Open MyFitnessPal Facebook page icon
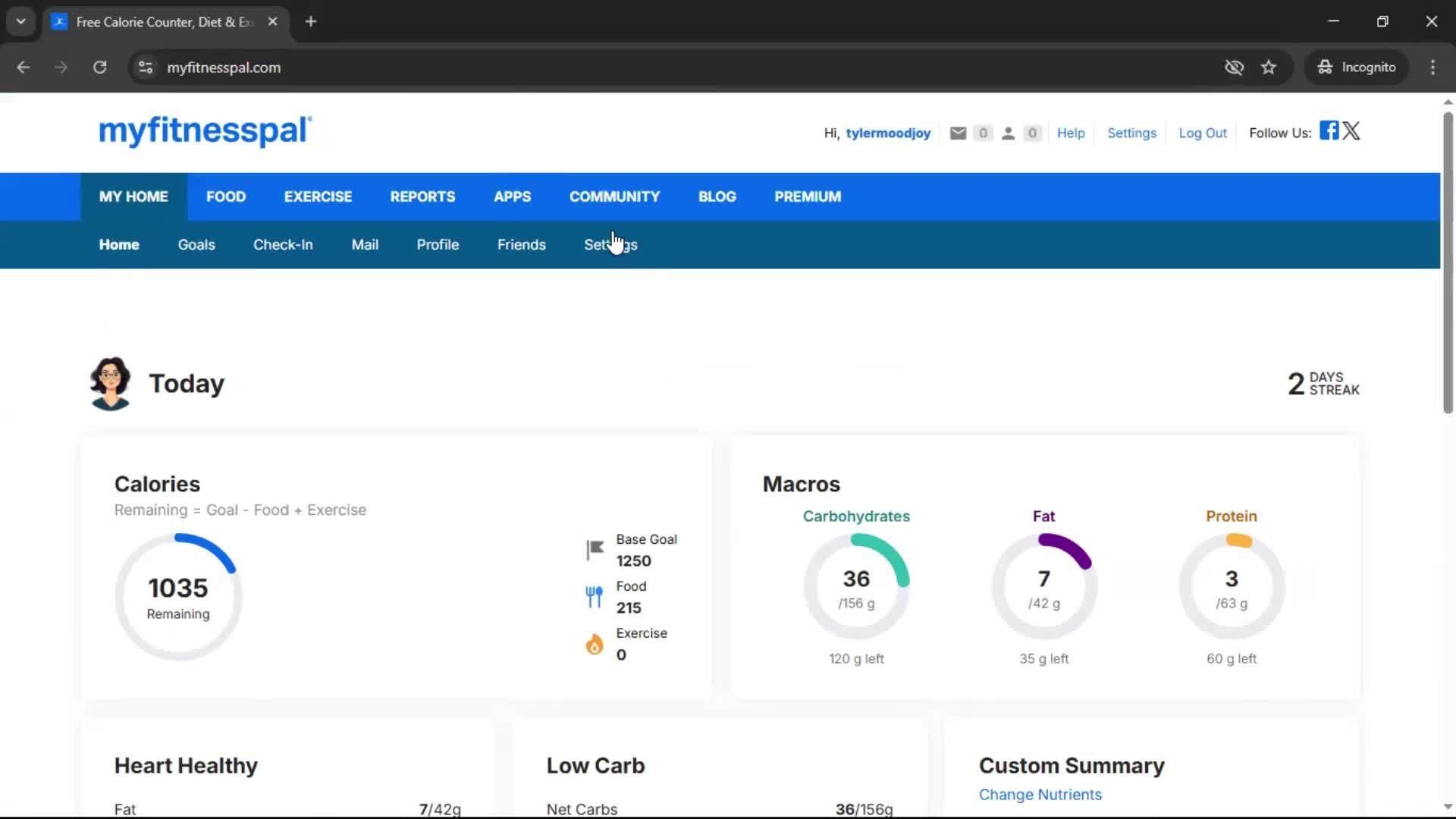This screenshot has height=819, width=1456. tap(1329, 130)
